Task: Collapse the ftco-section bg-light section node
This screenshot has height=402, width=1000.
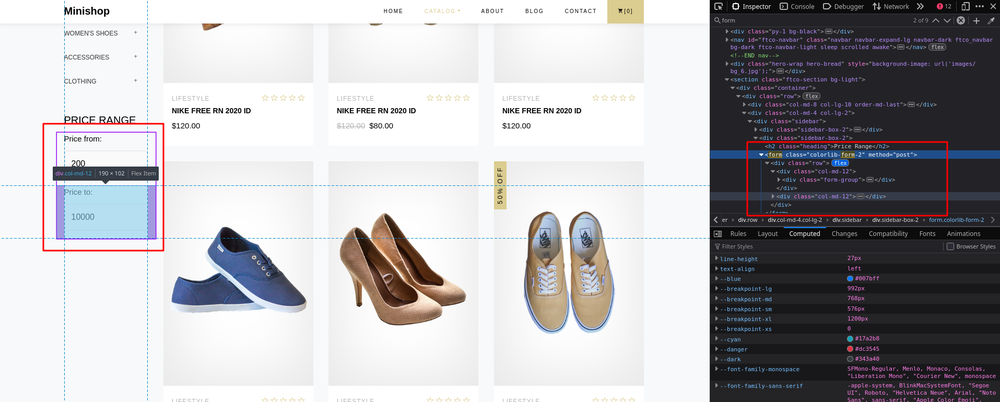Action: (x=728, y=80)
